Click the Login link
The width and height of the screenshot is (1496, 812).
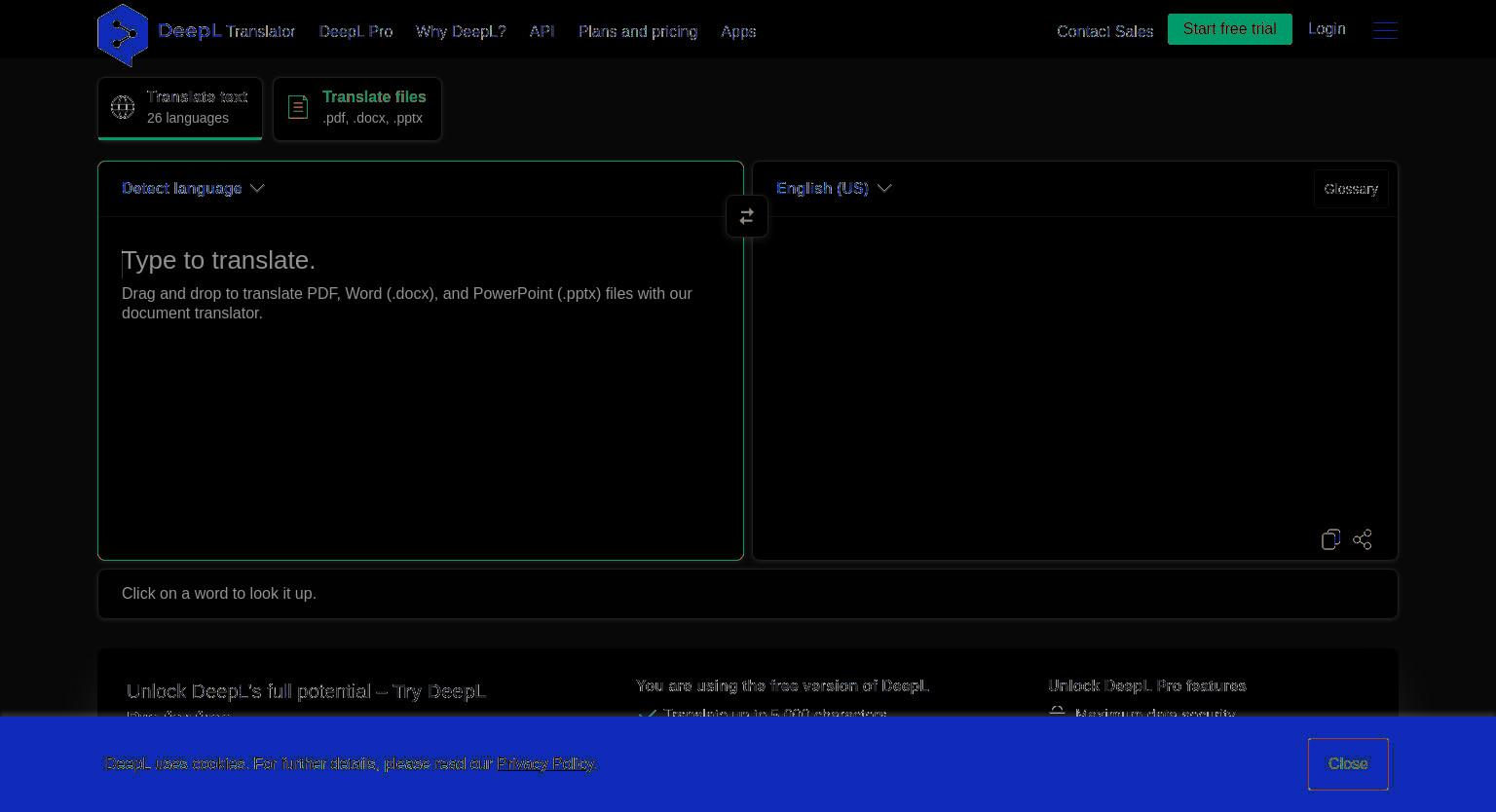coord(1327,29)
